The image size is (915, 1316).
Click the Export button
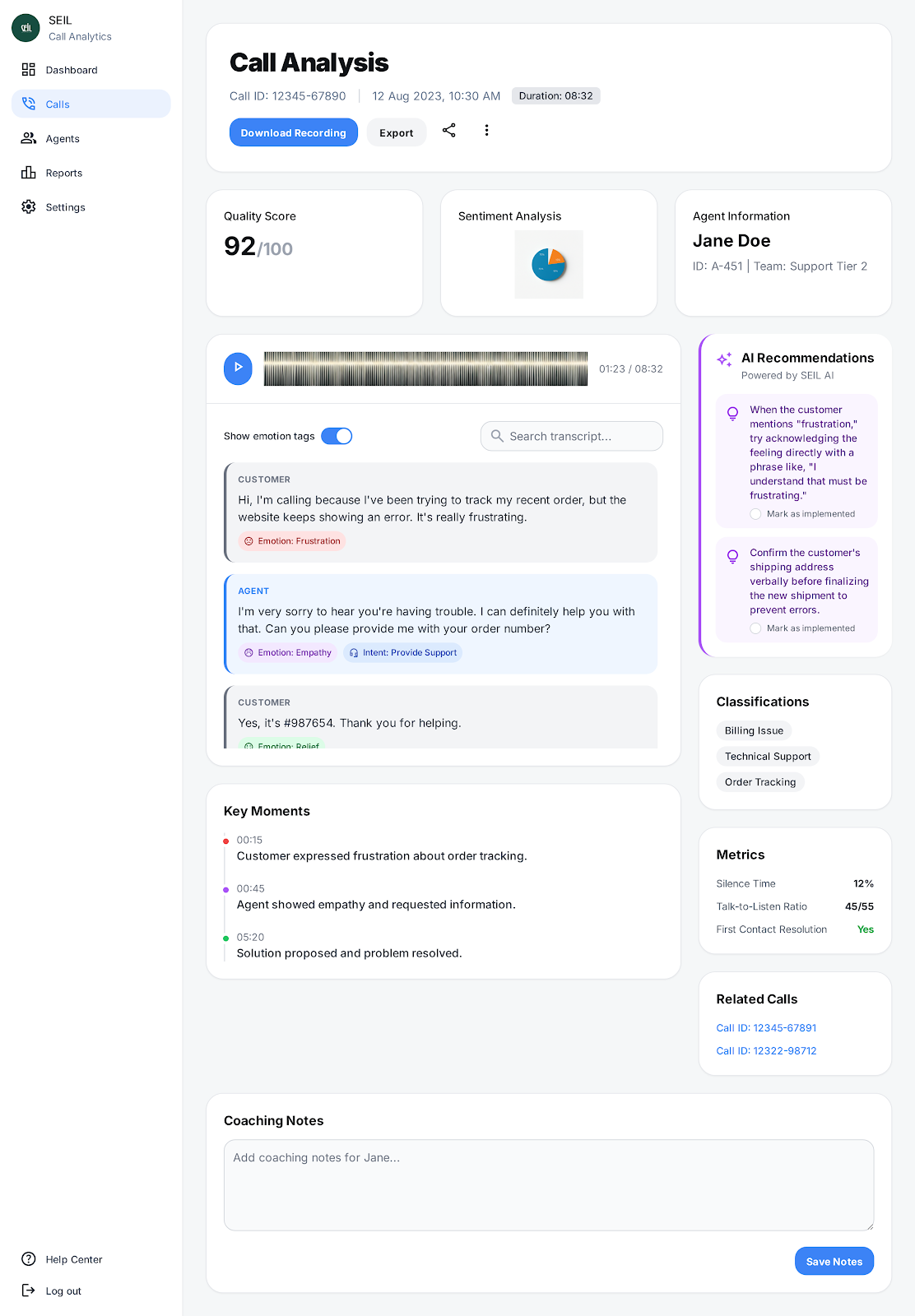pyautogui.click(x=396, y=132)
